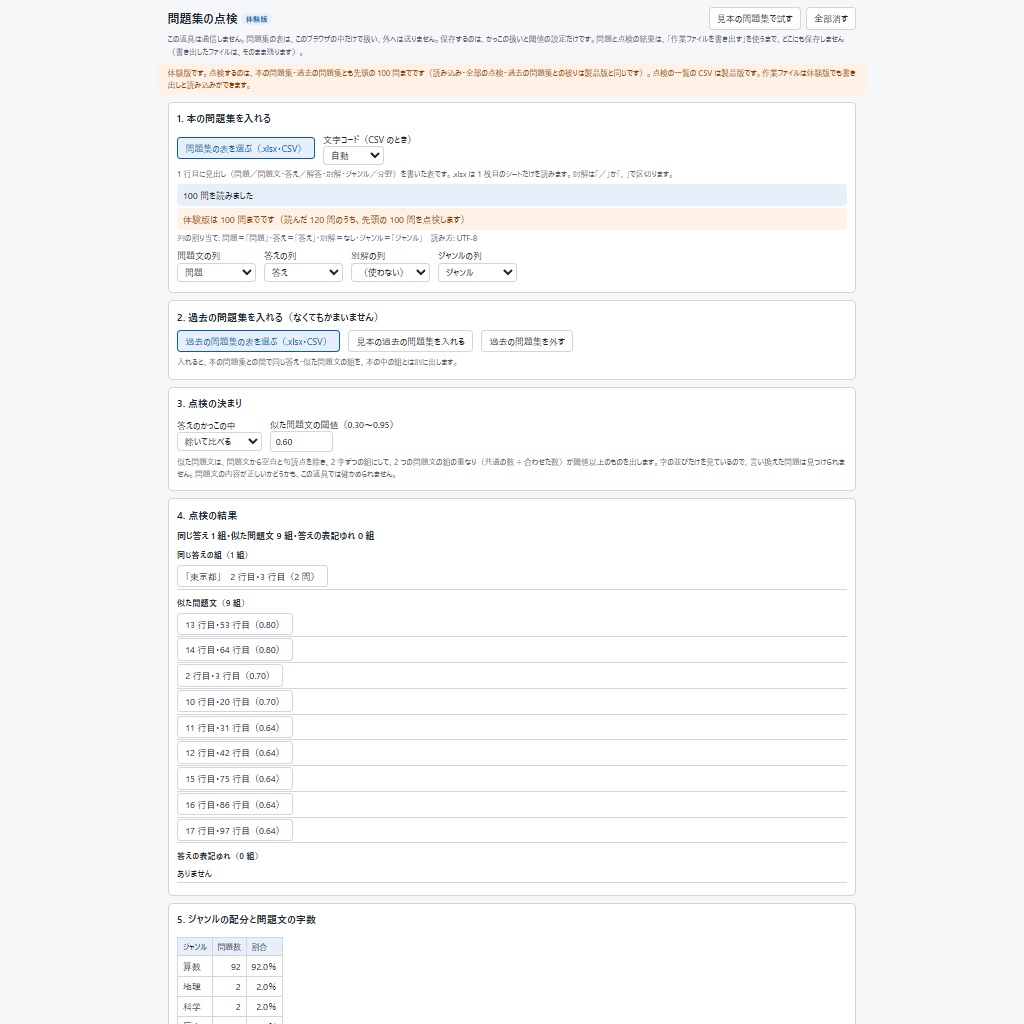The image size is (1024, 1024).
Task: Click the 答えの表記ゆれ (0 組) subheading
Action: pos(217,856)
